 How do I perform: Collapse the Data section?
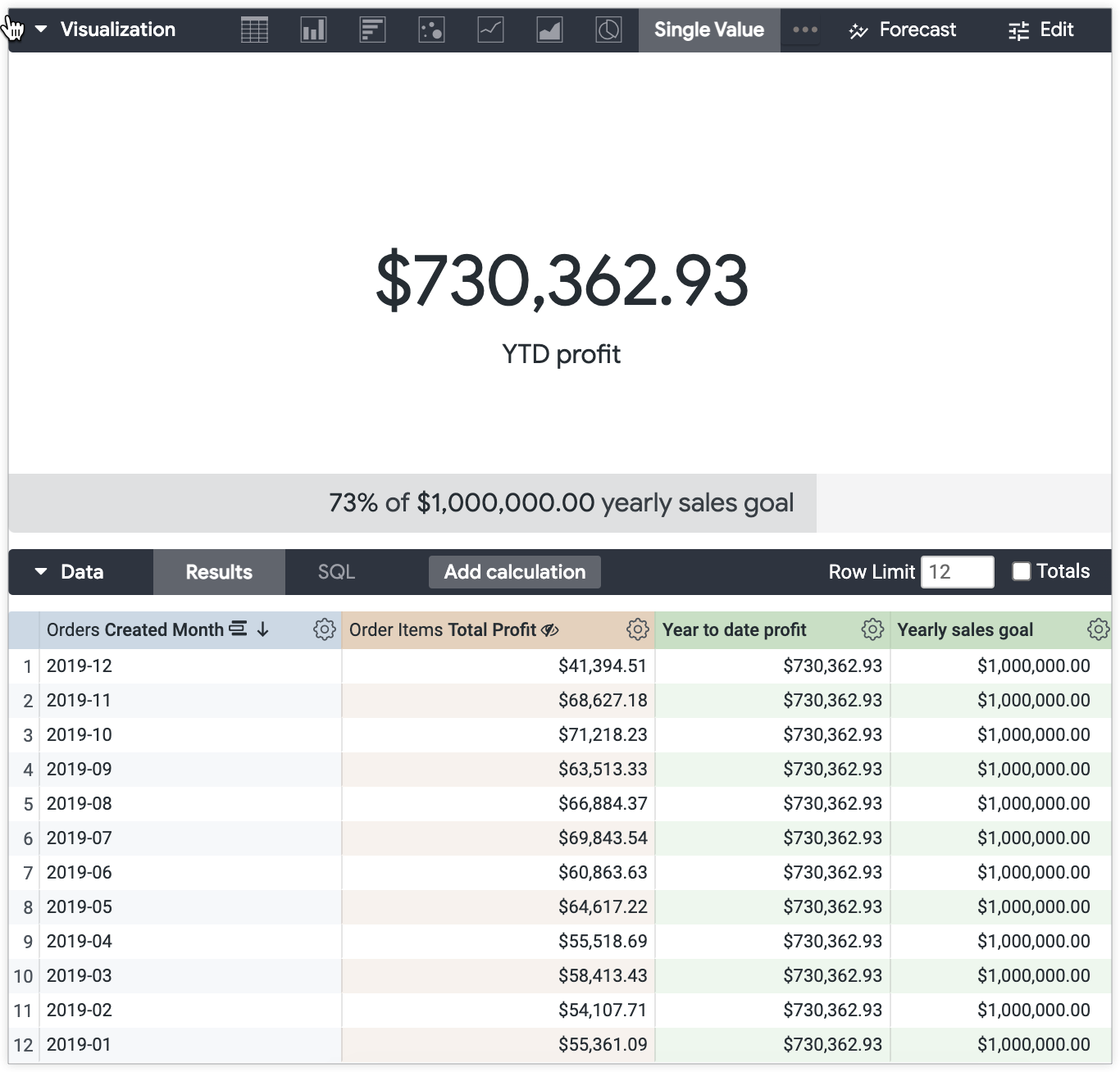point(41,571)
